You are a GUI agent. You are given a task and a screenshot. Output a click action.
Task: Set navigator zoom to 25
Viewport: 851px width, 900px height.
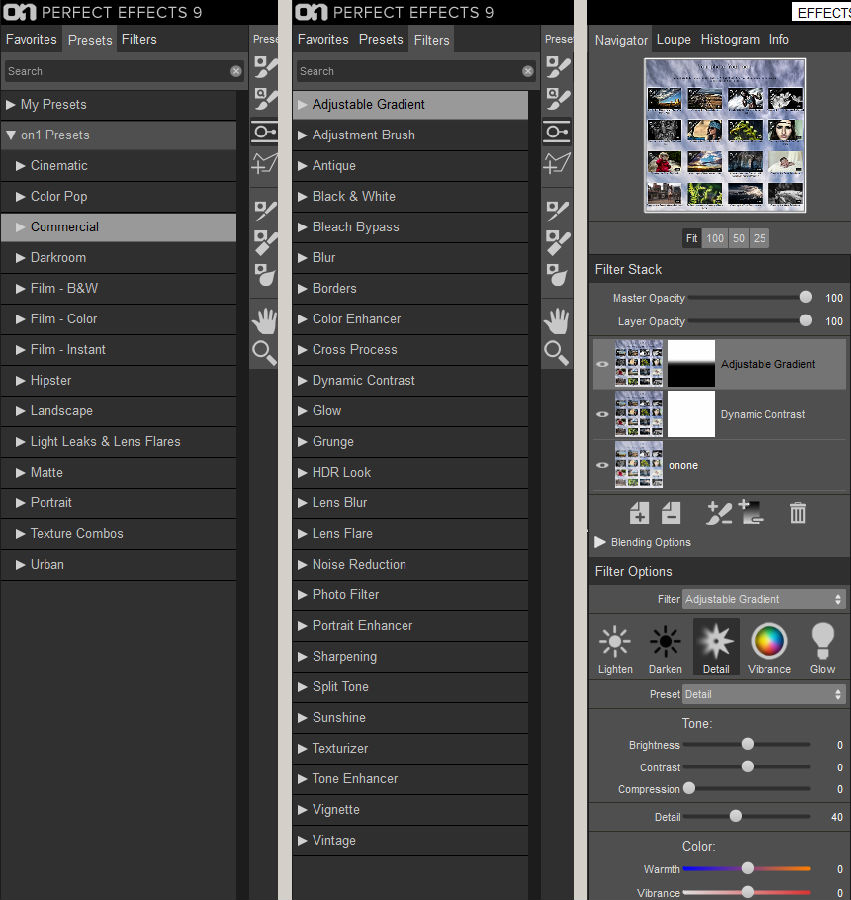click(x=760, y=238)
